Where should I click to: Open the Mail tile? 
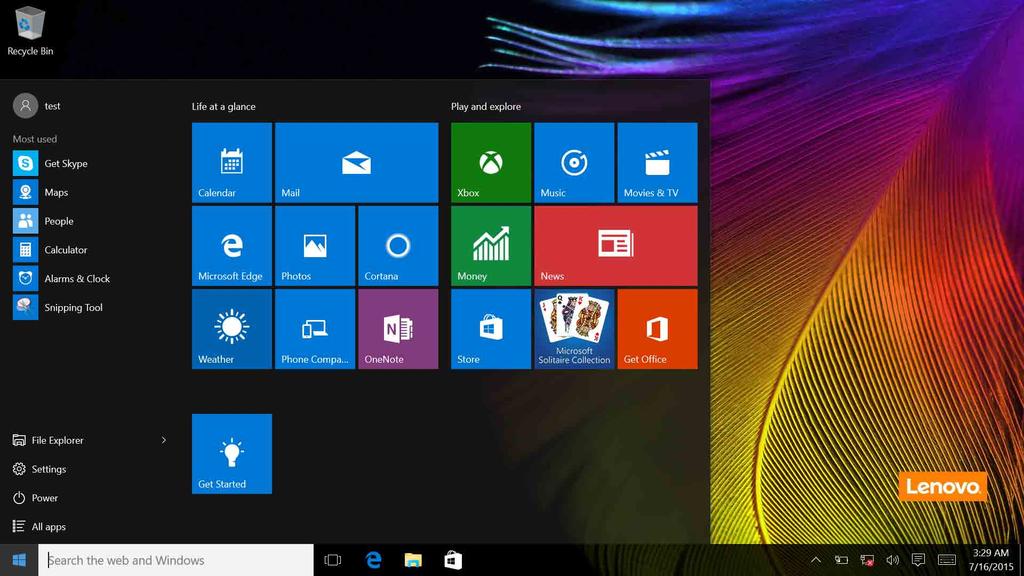357,163
